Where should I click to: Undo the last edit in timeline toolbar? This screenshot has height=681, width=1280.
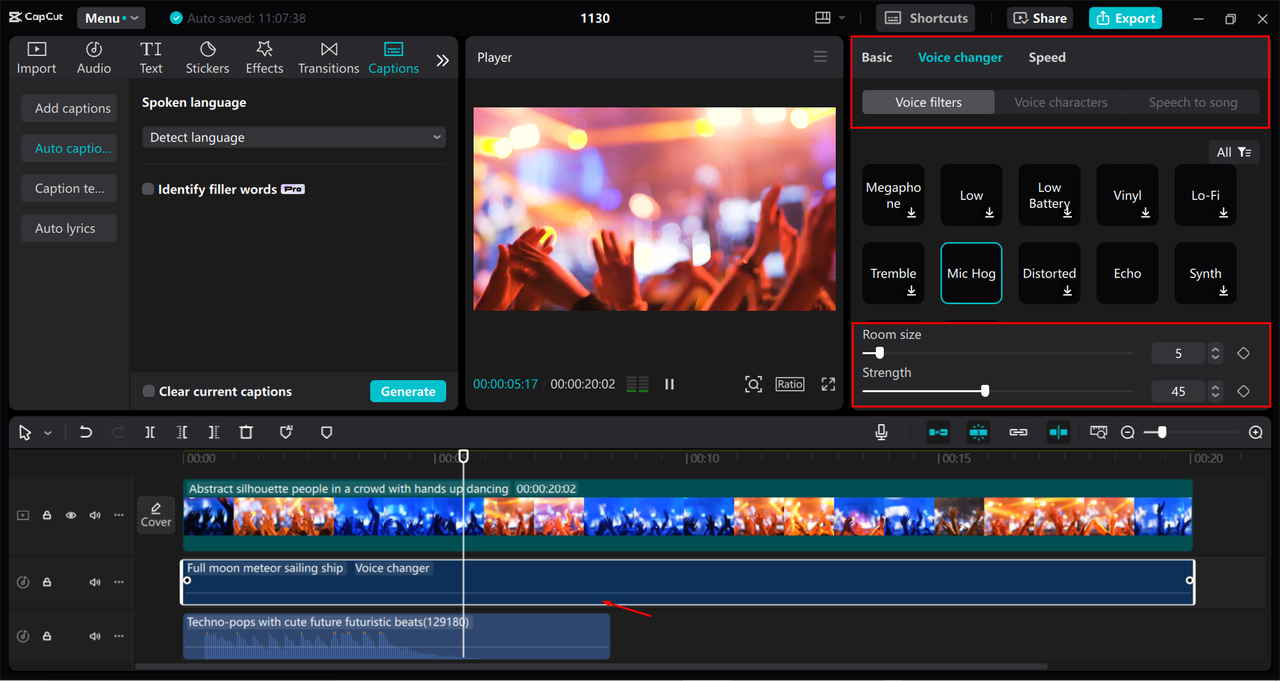click(x=86, y=432)
